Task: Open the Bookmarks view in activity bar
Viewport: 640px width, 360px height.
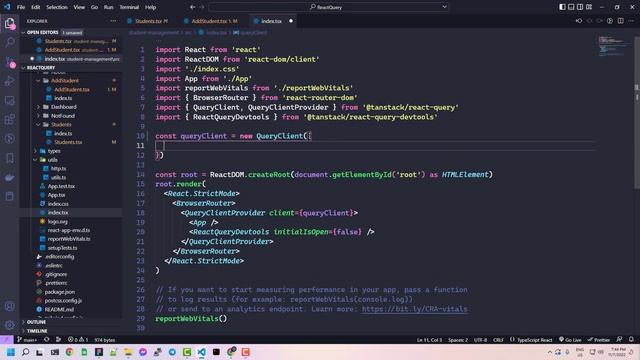Action: click(x=9, y=158)
